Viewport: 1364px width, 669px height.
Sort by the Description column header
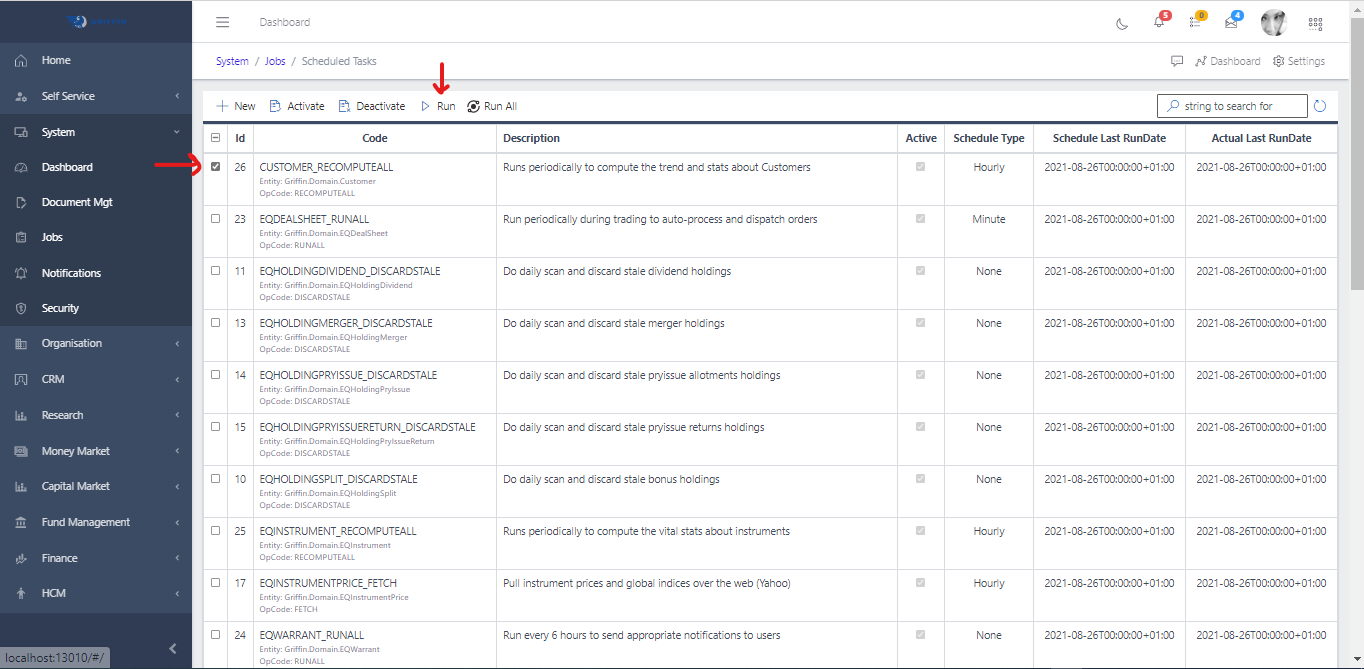point(697,138)
